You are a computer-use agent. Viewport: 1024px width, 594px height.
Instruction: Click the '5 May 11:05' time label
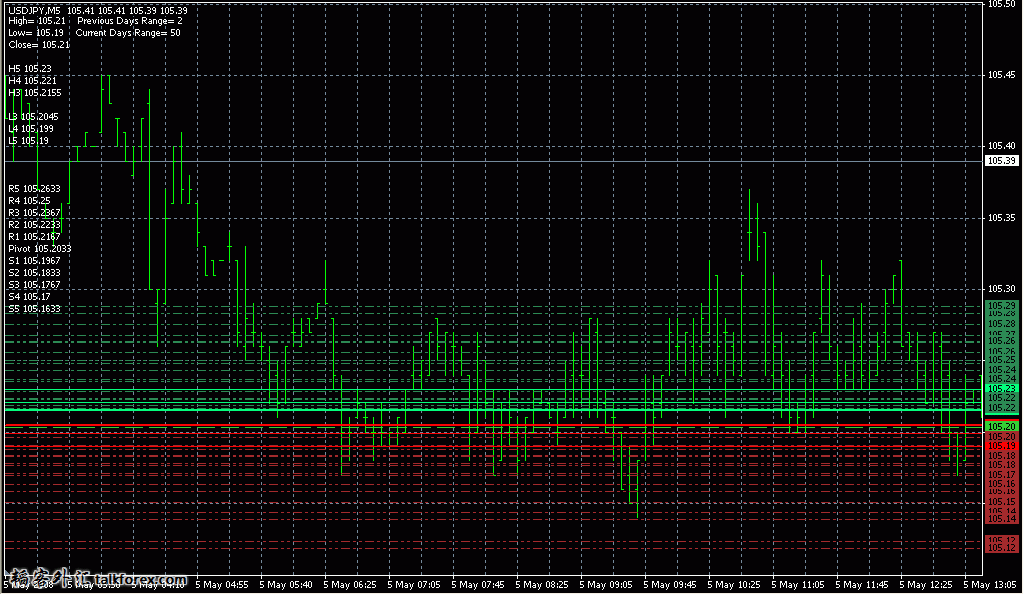(798, 585)
